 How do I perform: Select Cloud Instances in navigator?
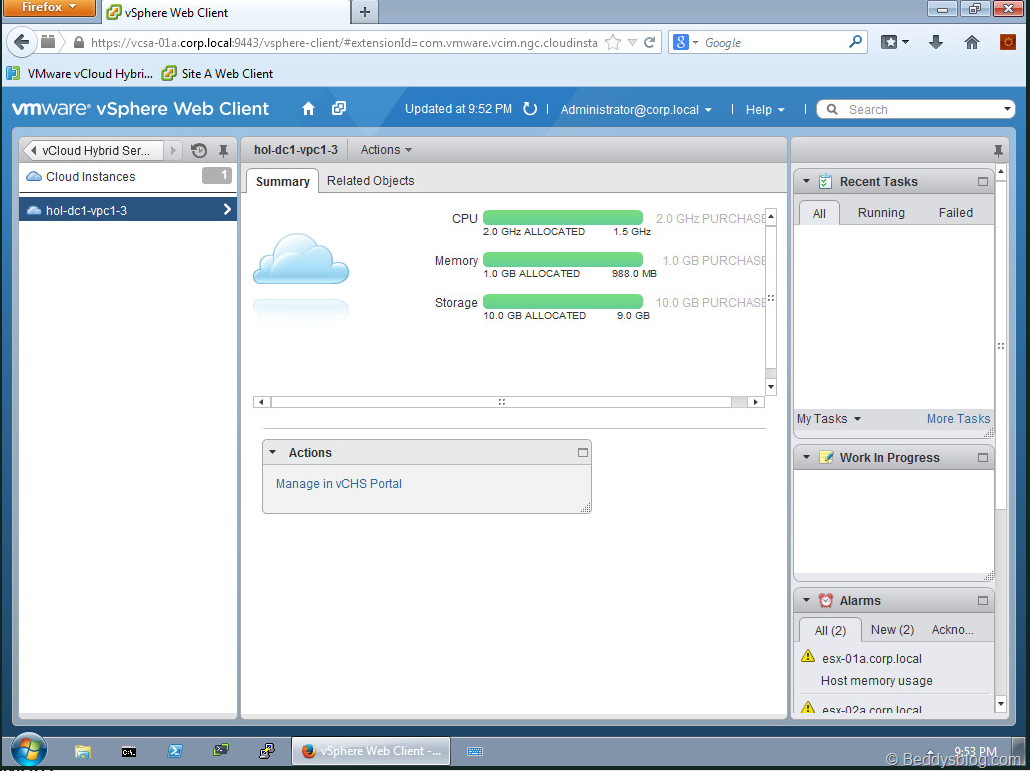pyautogui.click(x=128, y=177)
